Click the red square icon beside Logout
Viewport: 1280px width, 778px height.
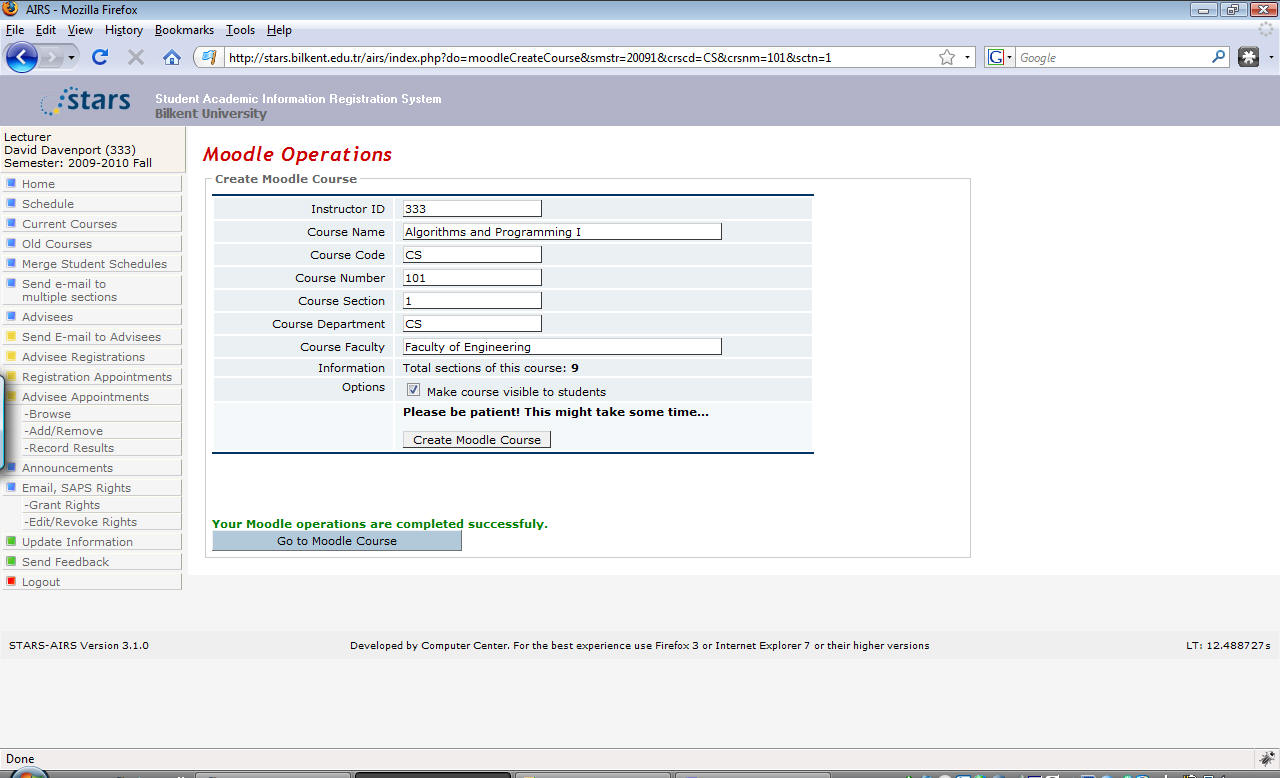click(11, 581)
